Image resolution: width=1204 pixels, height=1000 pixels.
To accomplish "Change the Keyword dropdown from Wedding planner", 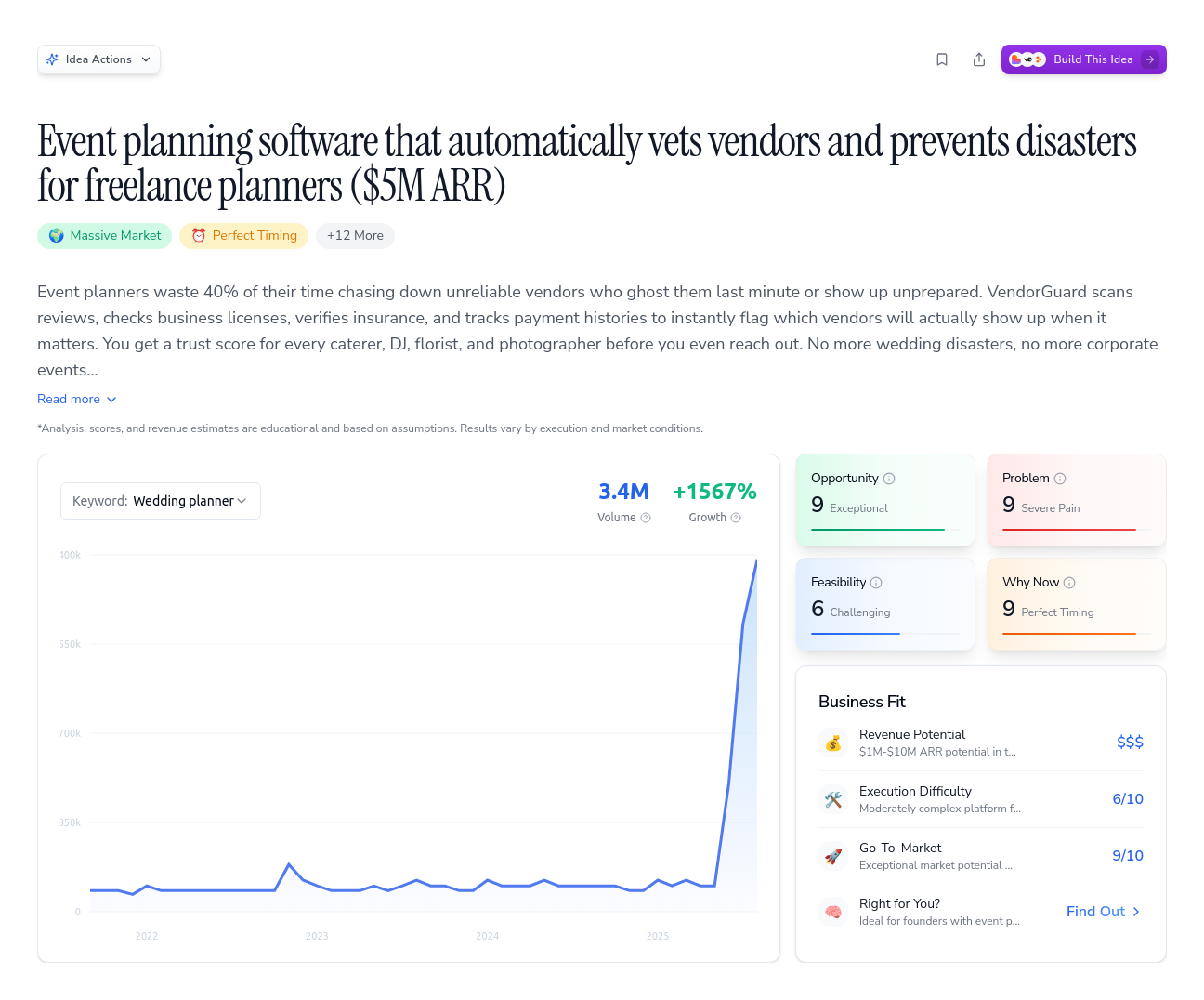I will pyautogui.click(x=160, y=500).
